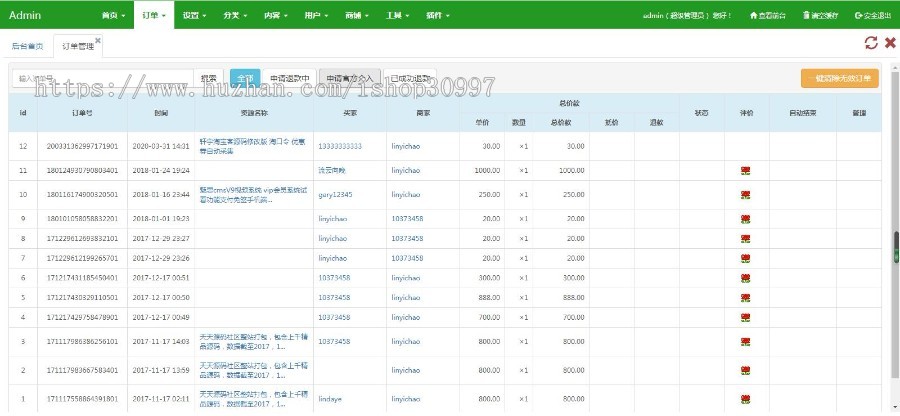Viewport: 900px width, 416px height.
Task: Click total price 888.00 in order 5
Action: (573, 298)
